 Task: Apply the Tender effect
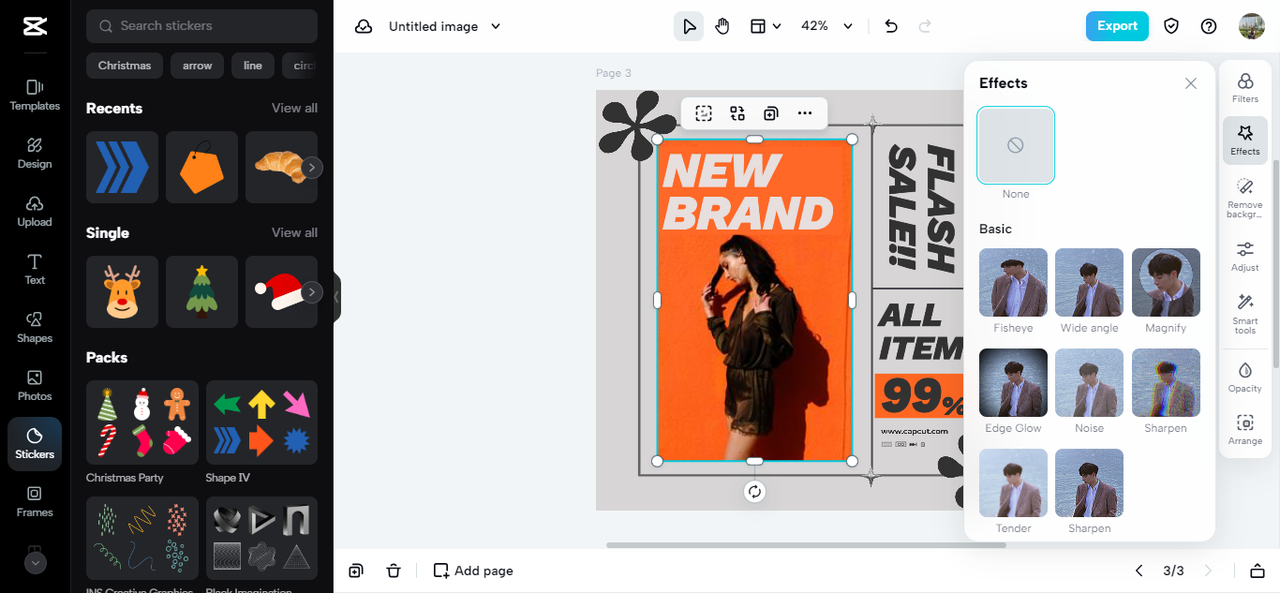tap(1014, 483)
